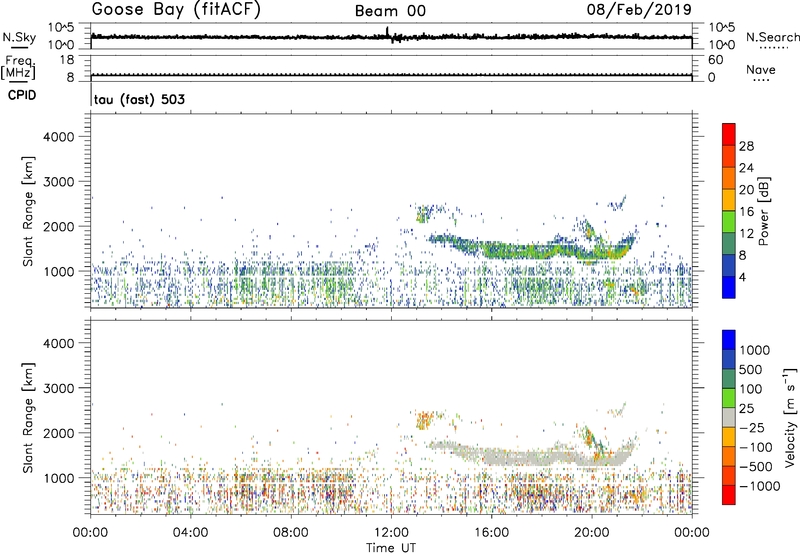Click the 'Freq. [MHz]' axis label
Viewport: 800px width, 554px height.
pyautogui.click(x=18, y=67)
